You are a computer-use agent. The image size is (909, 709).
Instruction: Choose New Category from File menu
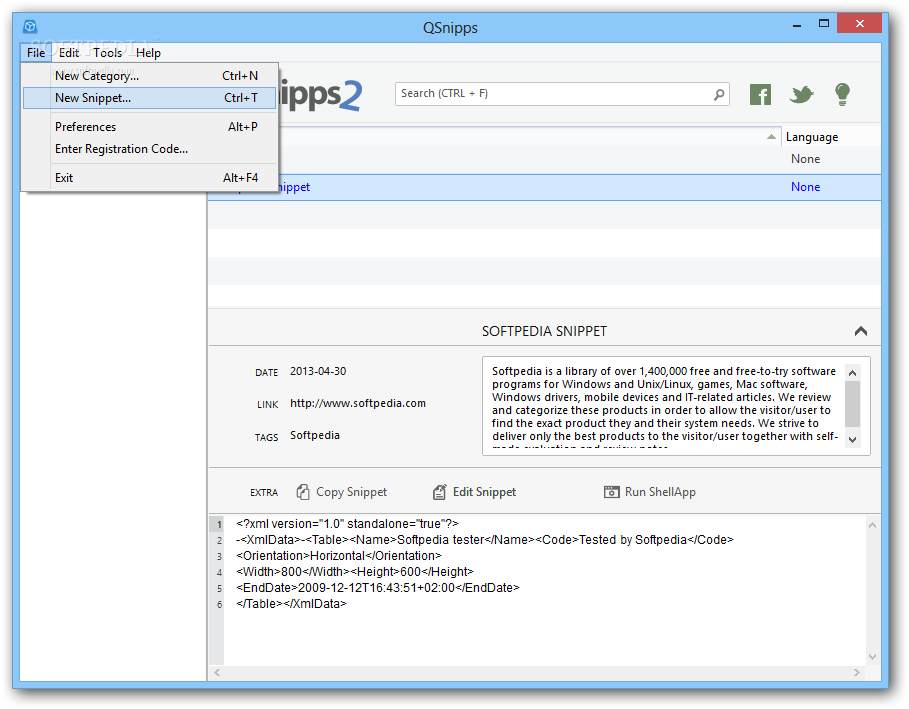149,76
